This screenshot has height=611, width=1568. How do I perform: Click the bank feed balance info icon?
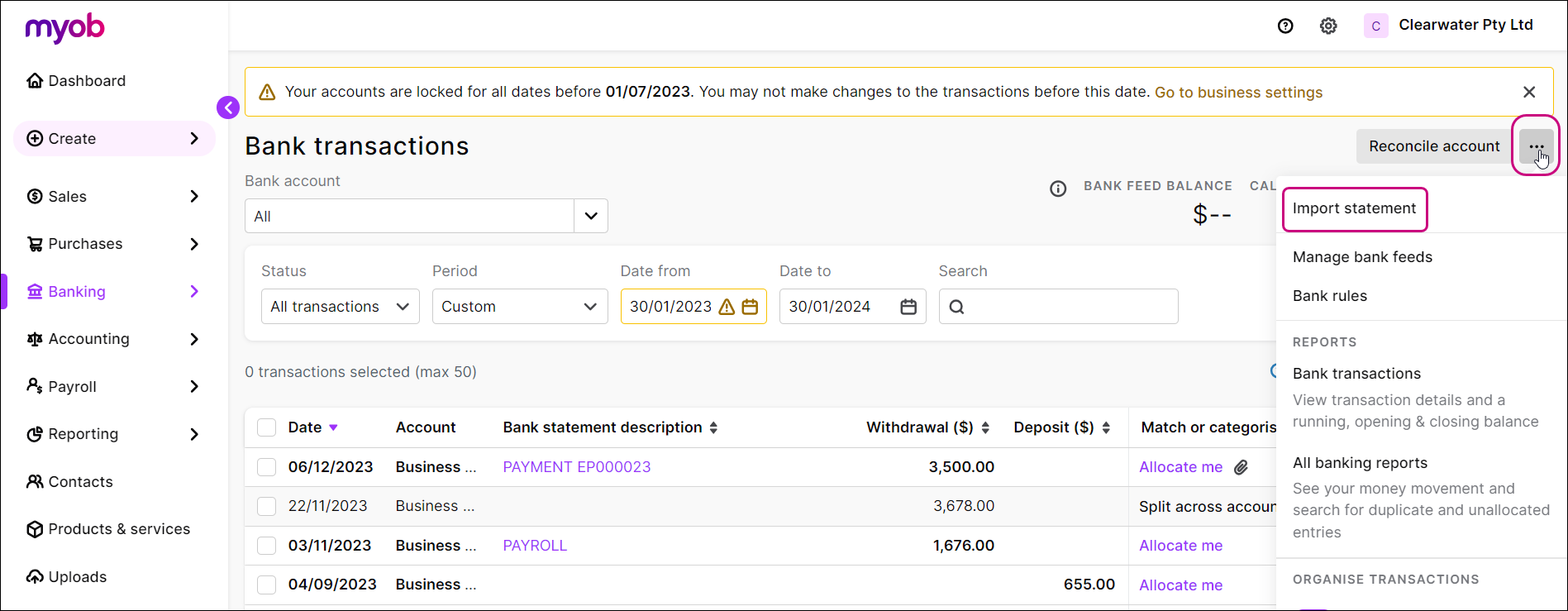pyautogui.click(x=1058, y=189)
